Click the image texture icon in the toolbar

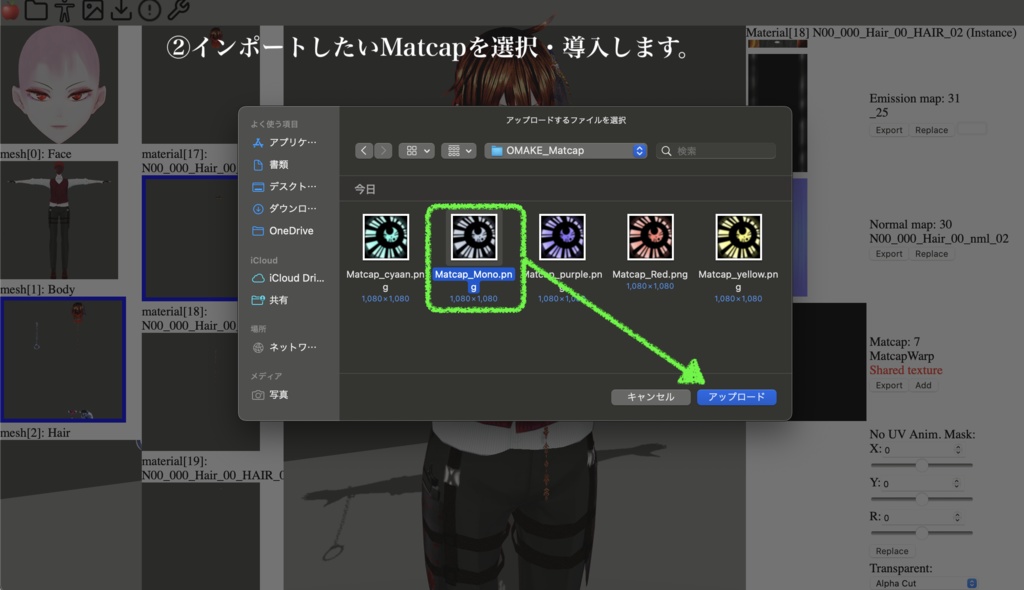pos(94,12)
